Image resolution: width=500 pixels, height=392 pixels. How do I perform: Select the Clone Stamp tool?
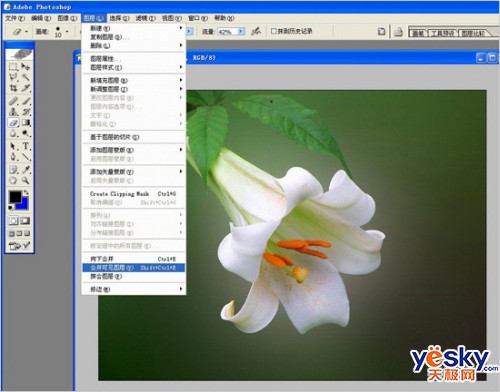(x=13, y=111)
